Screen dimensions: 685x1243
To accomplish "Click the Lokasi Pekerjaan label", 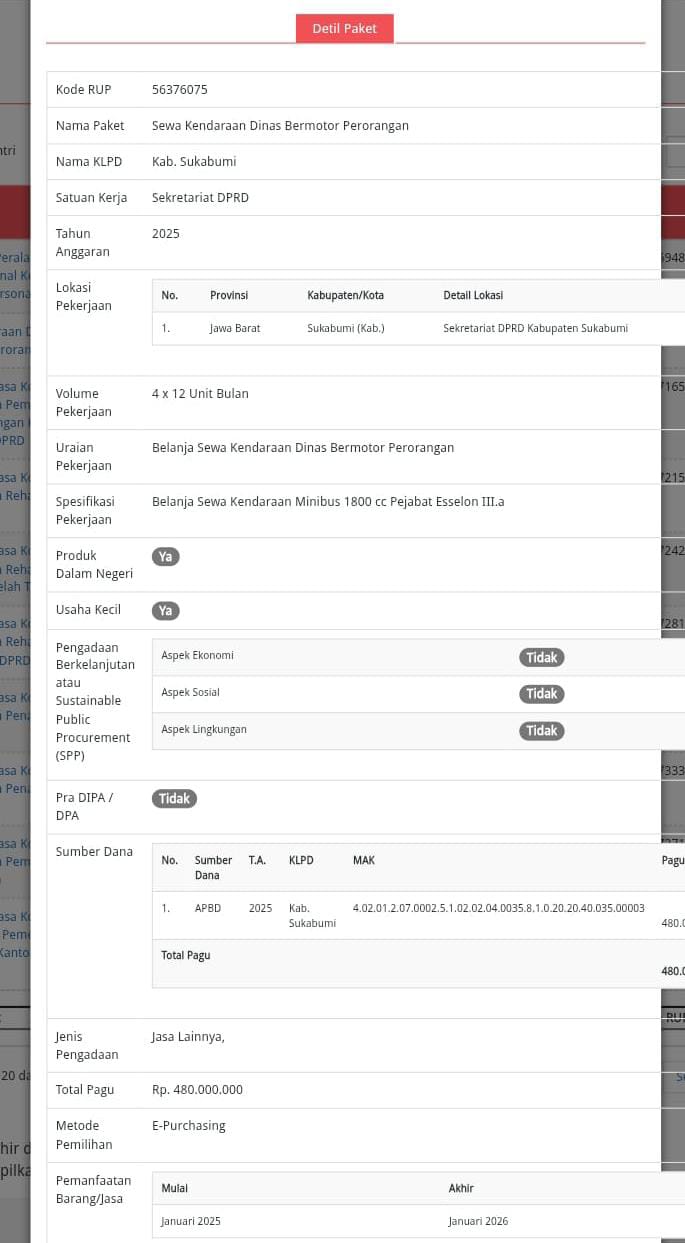I will [84, 296].
